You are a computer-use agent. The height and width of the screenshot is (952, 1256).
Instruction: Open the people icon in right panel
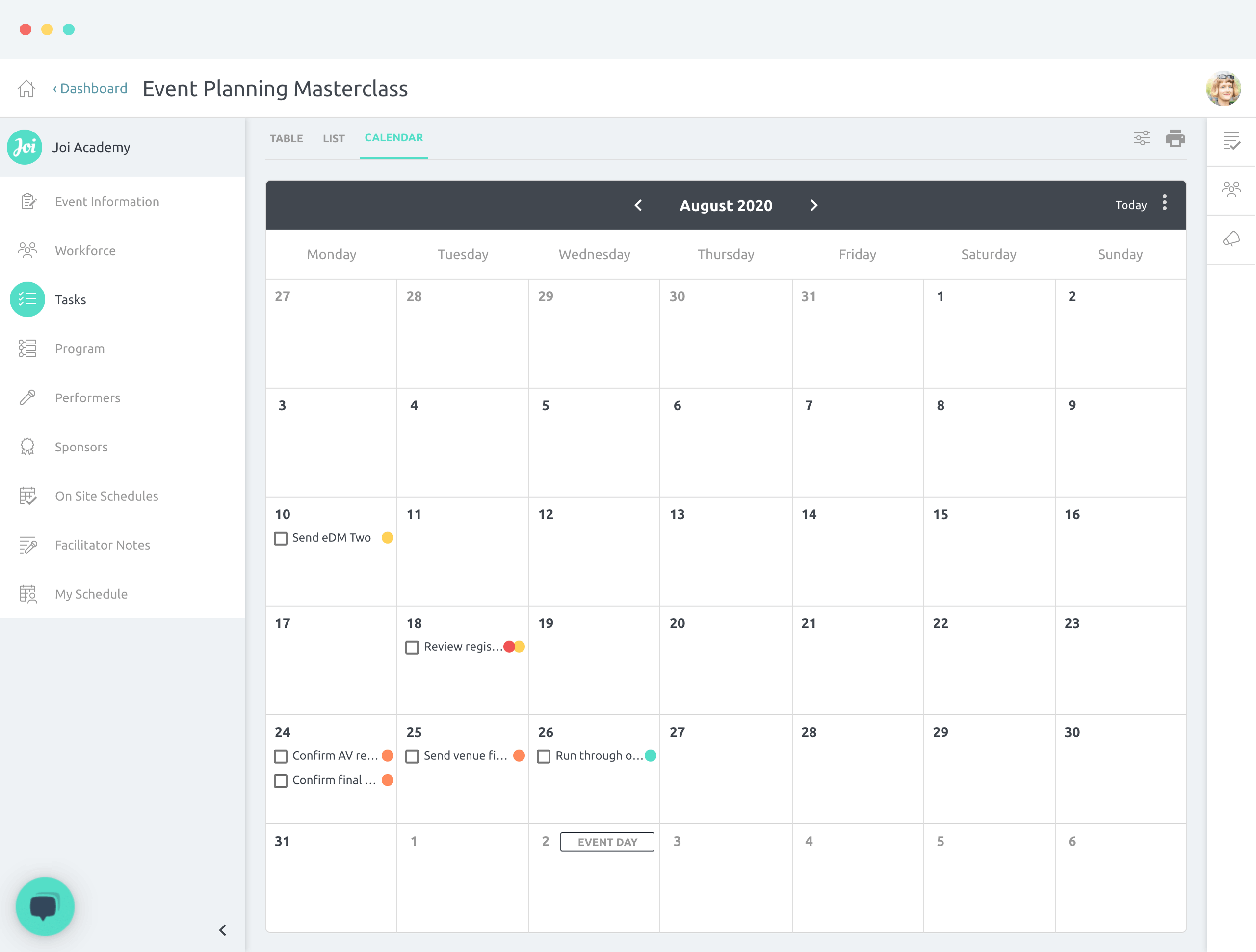1231,189
